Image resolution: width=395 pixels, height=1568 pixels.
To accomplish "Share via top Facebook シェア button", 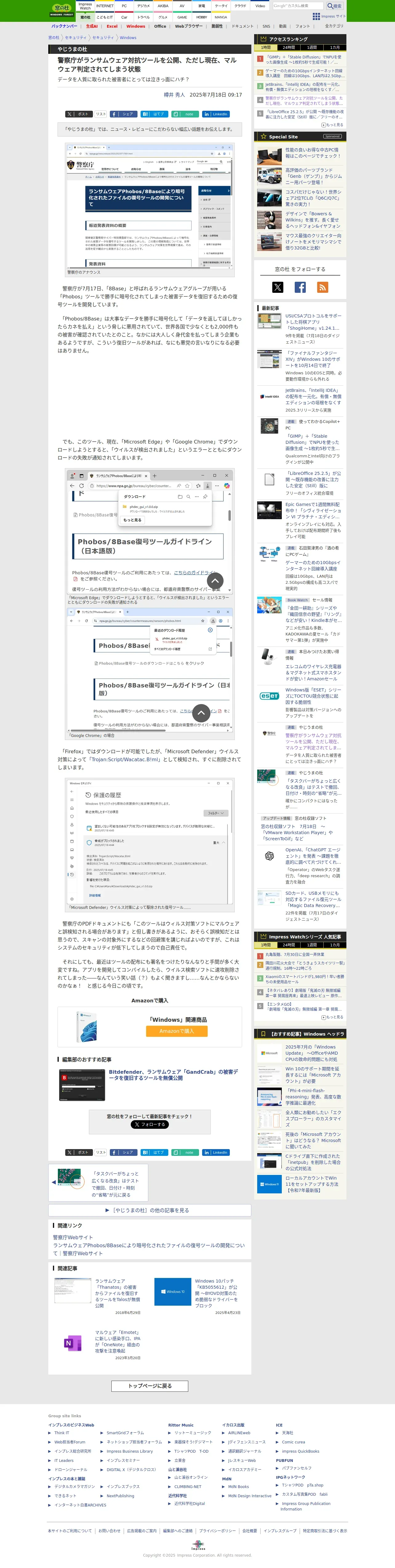I will (124, 114).
